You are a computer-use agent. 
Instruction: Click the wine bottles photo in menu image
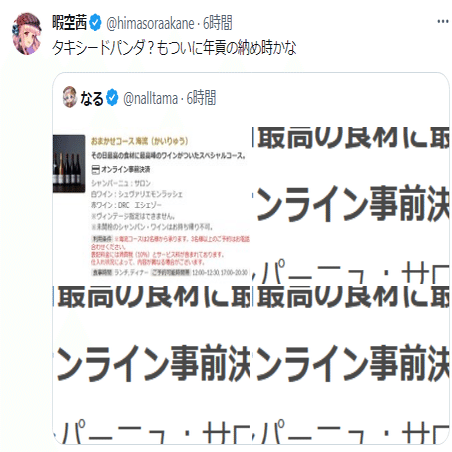(69, 164)
